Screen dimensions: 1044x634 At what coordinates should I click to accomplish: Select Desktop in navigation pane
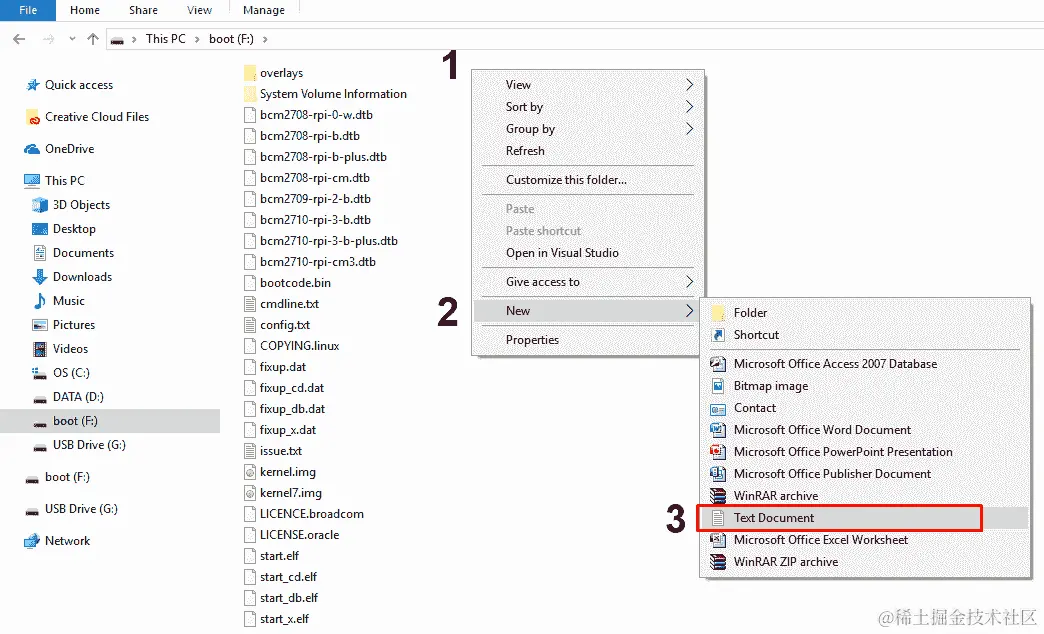(74, 229)
